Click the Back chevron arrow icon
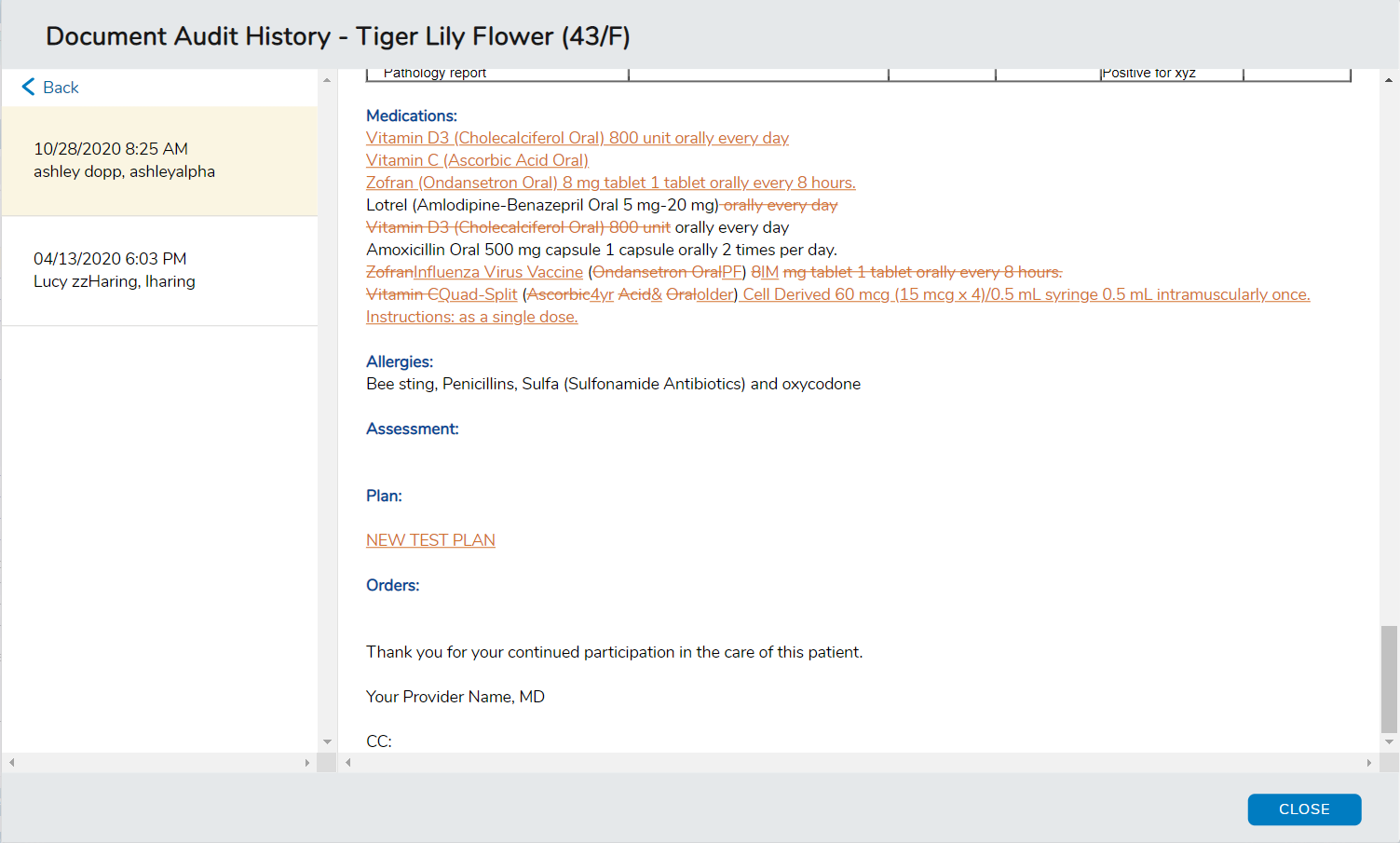 coord(28,87)
